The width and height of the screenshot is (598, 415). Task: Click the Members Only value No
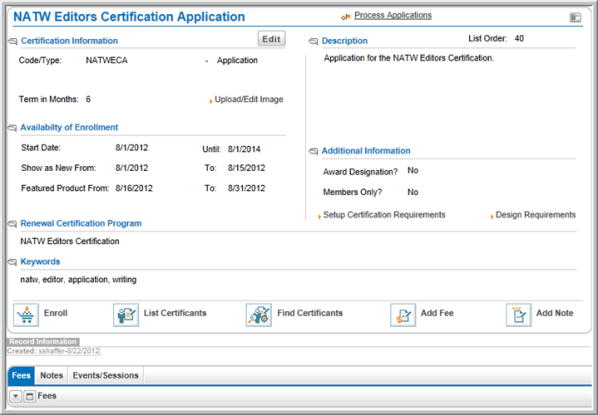coord(413,192)
